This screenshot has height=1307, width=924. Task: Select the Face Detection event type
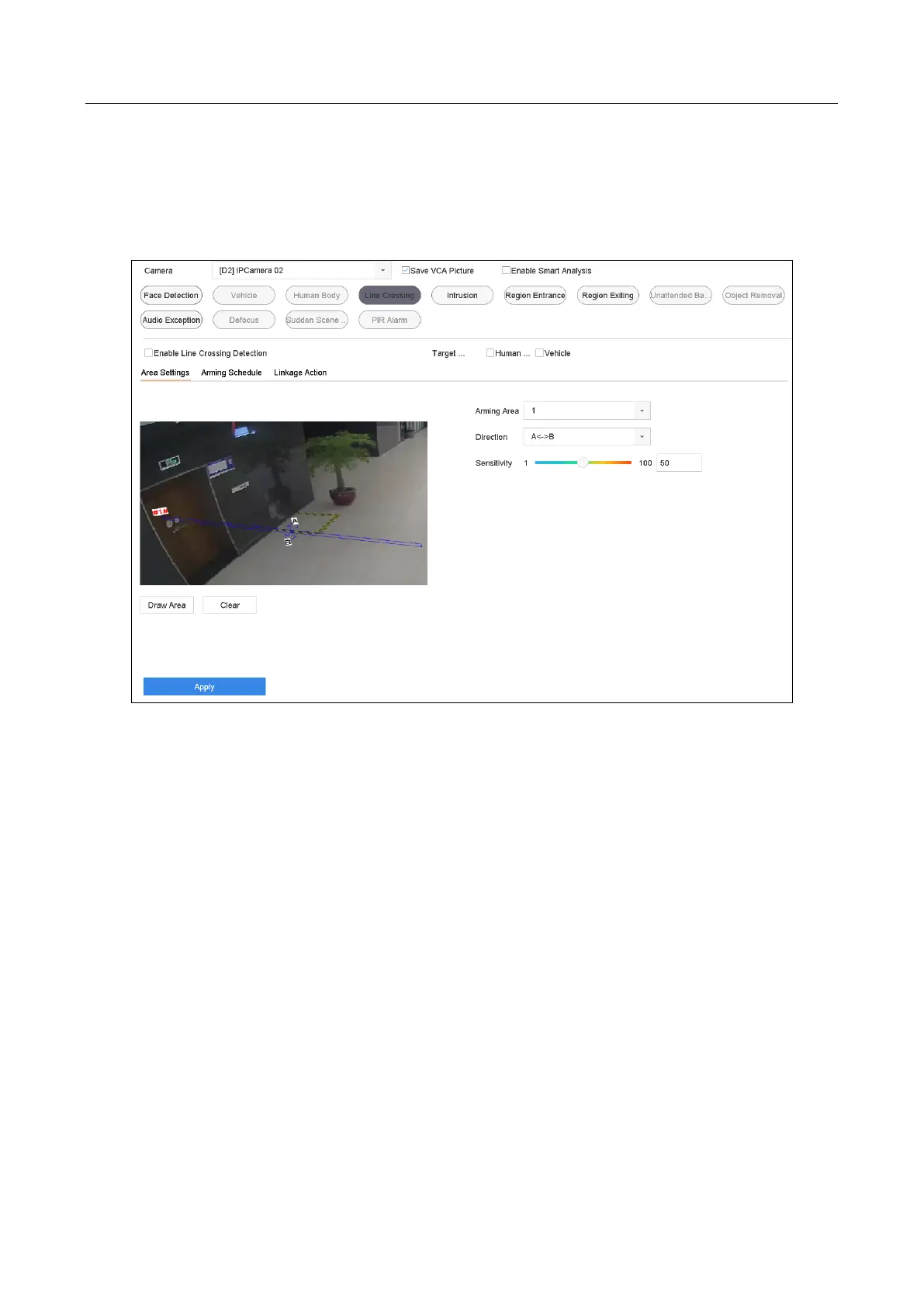171,296
